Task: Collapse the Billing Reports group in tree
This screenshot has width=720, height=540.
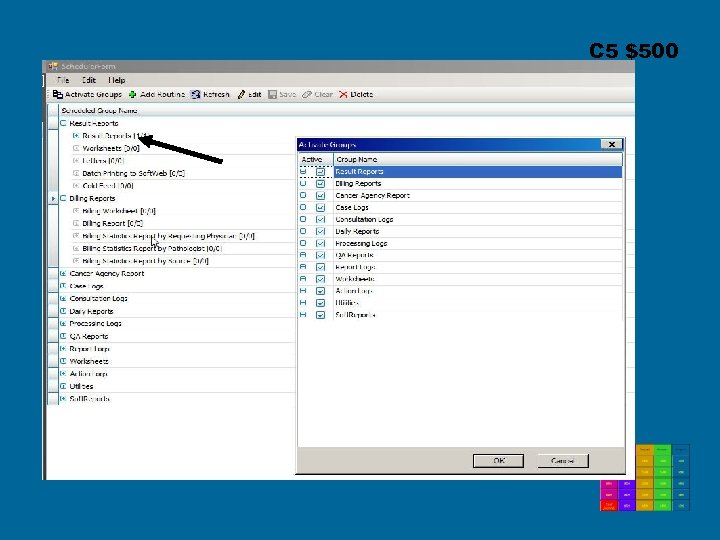Action: (x=63, y=198)
